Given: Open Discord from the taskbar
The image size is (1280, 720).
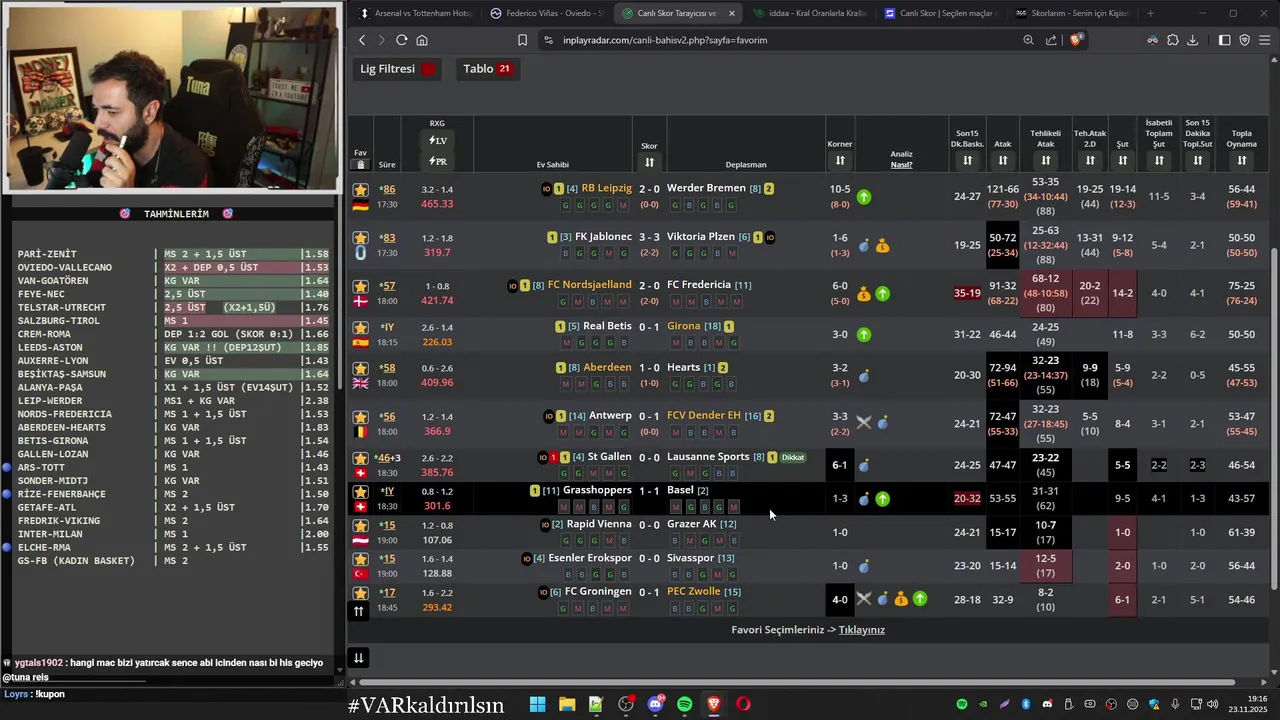Looking at the screenshot, I should (x=655, y=704).
